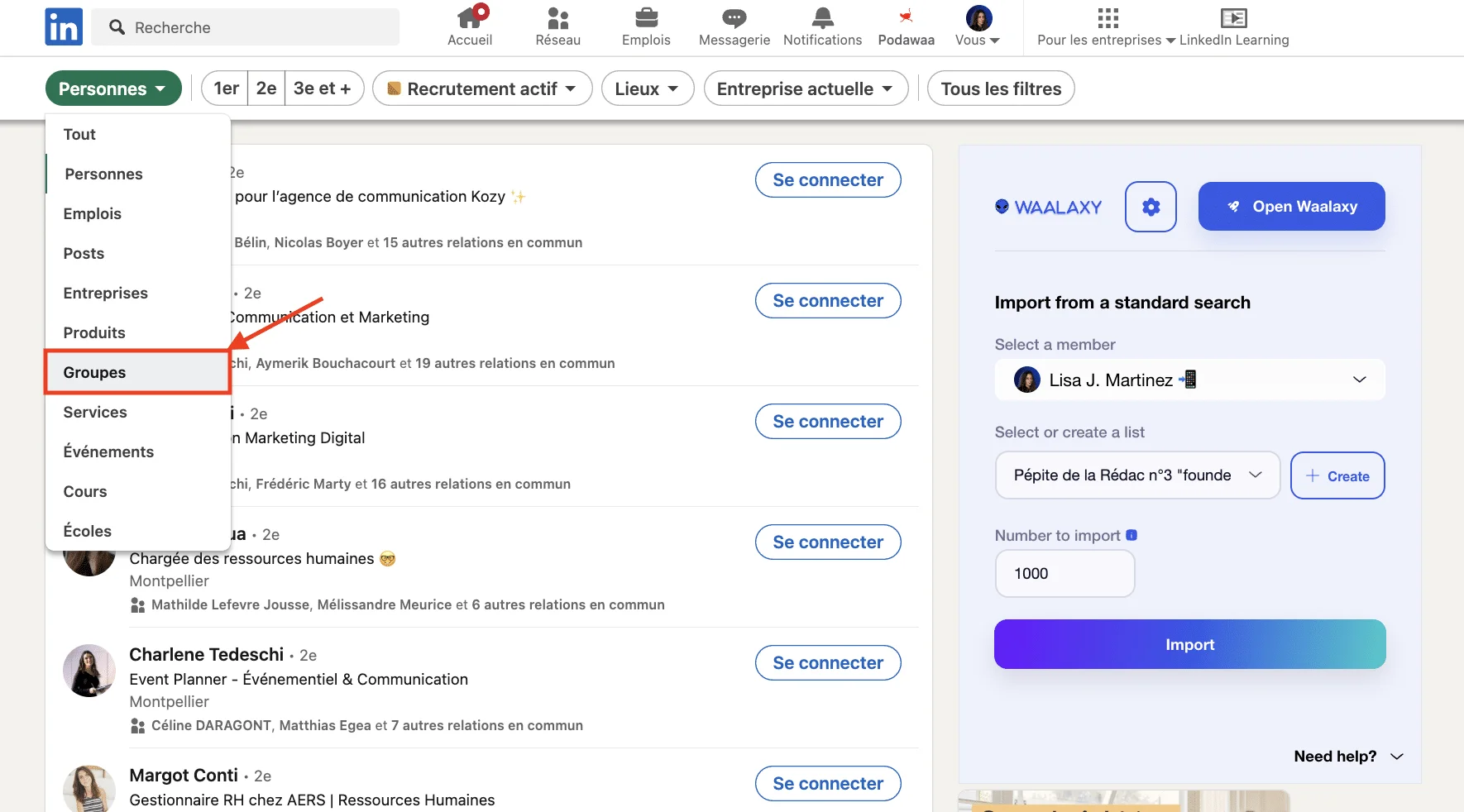Expand Lisa J. Martinez member selector
This screenshot has height=812, width=1464.
(1189, 380)
